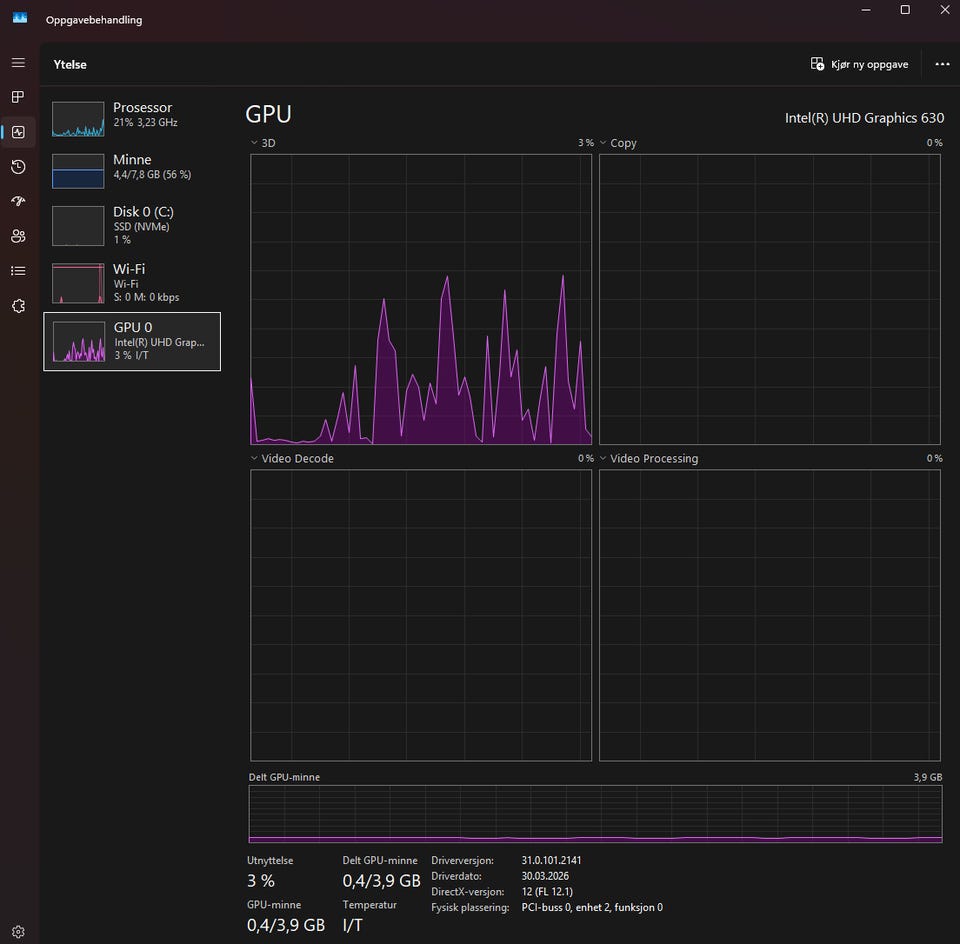Click DirectX version value 12 (FL 12.1)
Viewport: 960px width, 944px height.
click(x=547, y=891)
